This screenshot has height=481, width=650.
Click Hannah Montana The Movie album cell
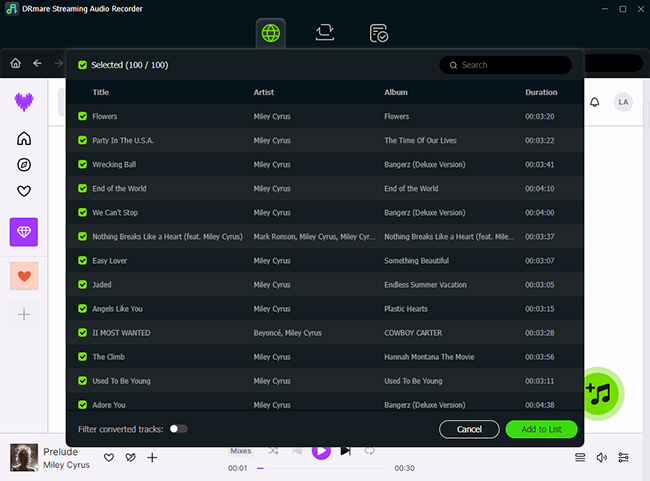pyautogui.click(x=429, y=357)
